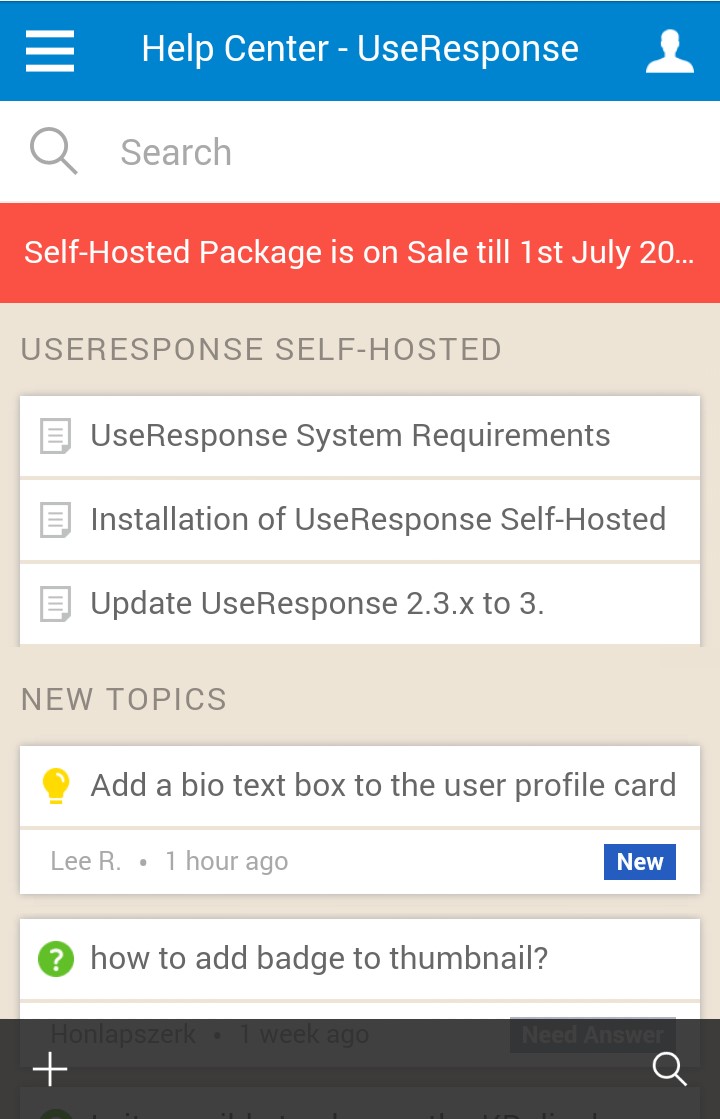Click the lightbulb idea icon on the bio topic

[56, 785]
